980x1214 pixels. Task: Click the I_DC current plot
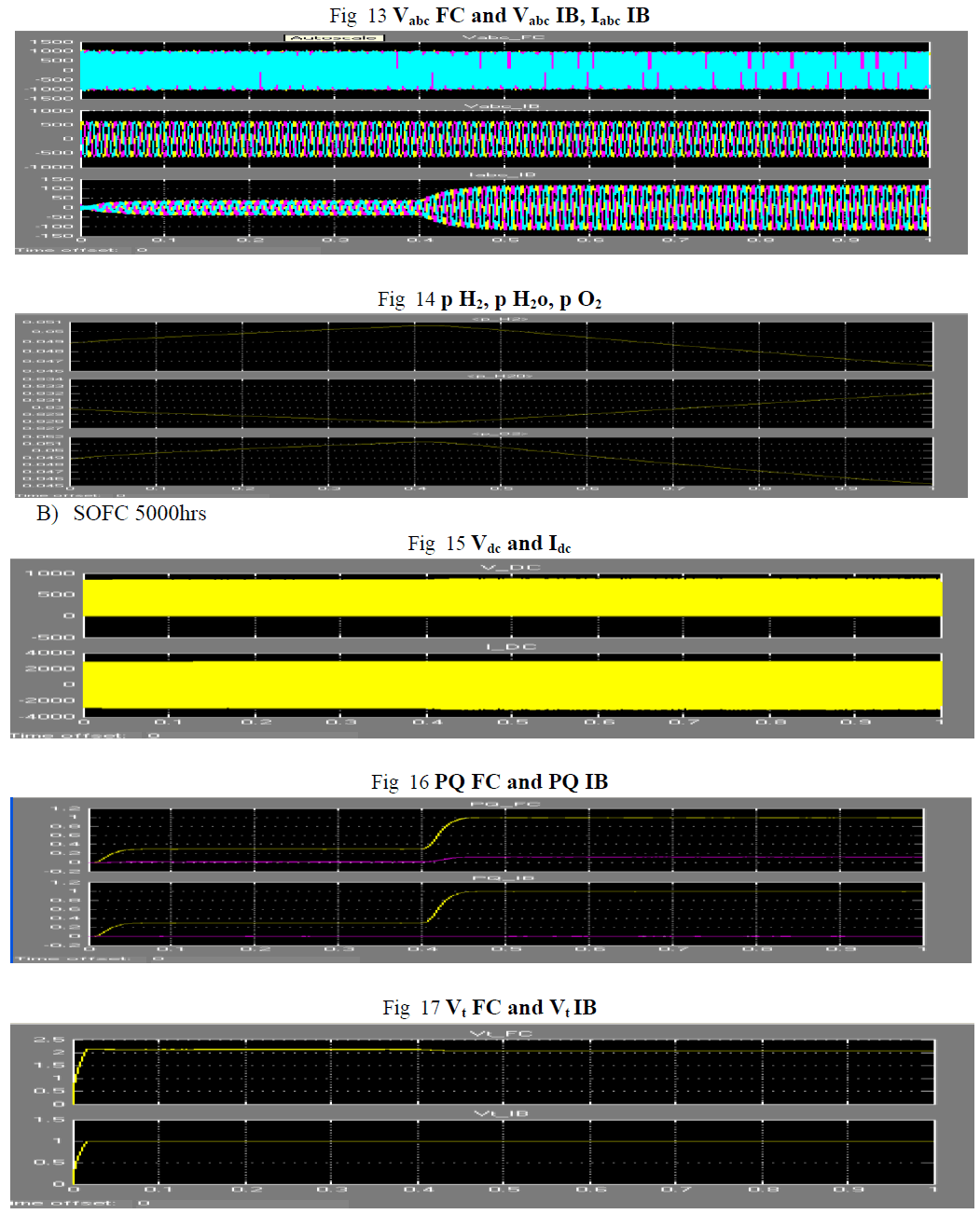(x=512, y=683)
